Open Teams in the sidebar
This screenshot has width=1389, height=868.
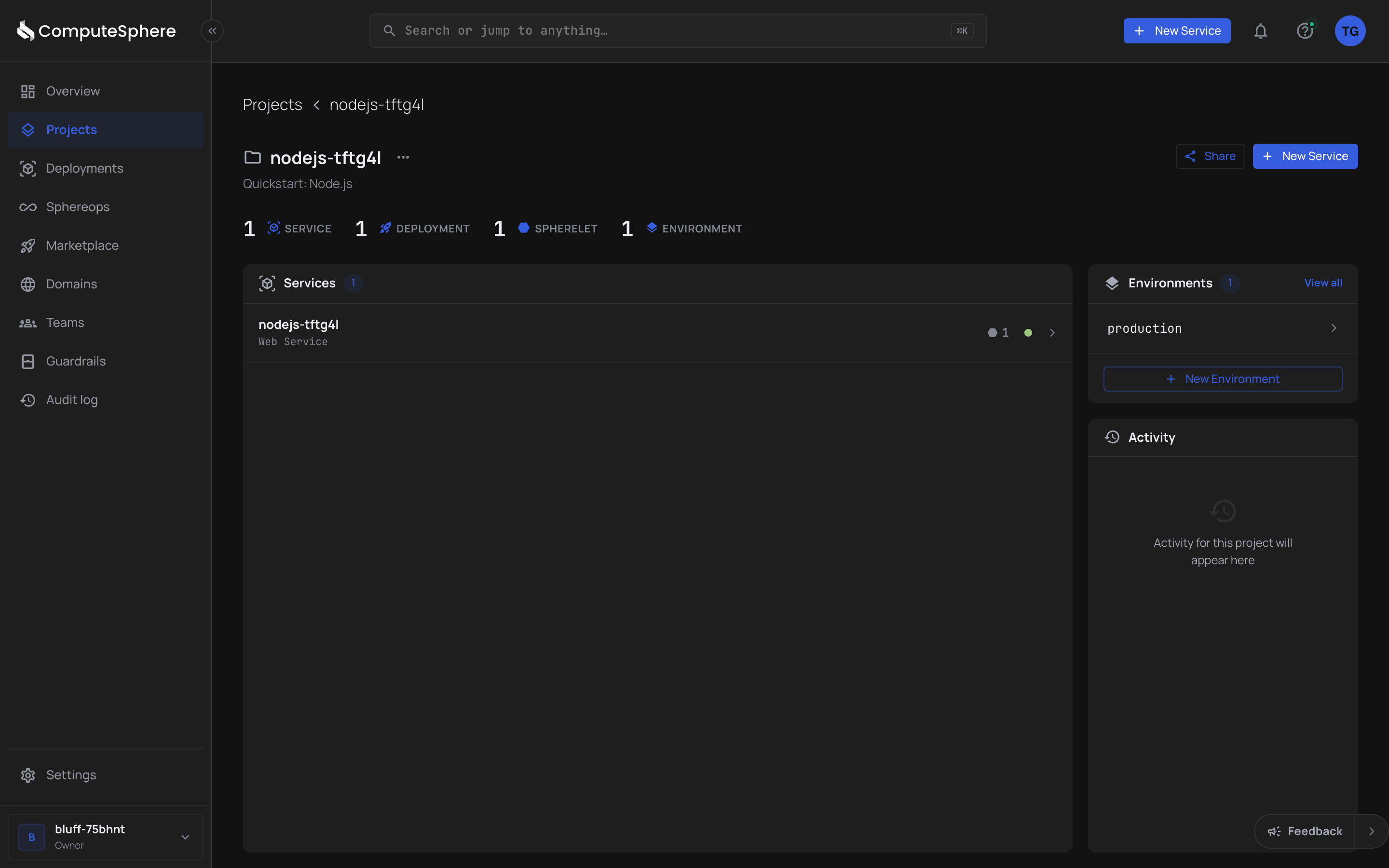106,323
